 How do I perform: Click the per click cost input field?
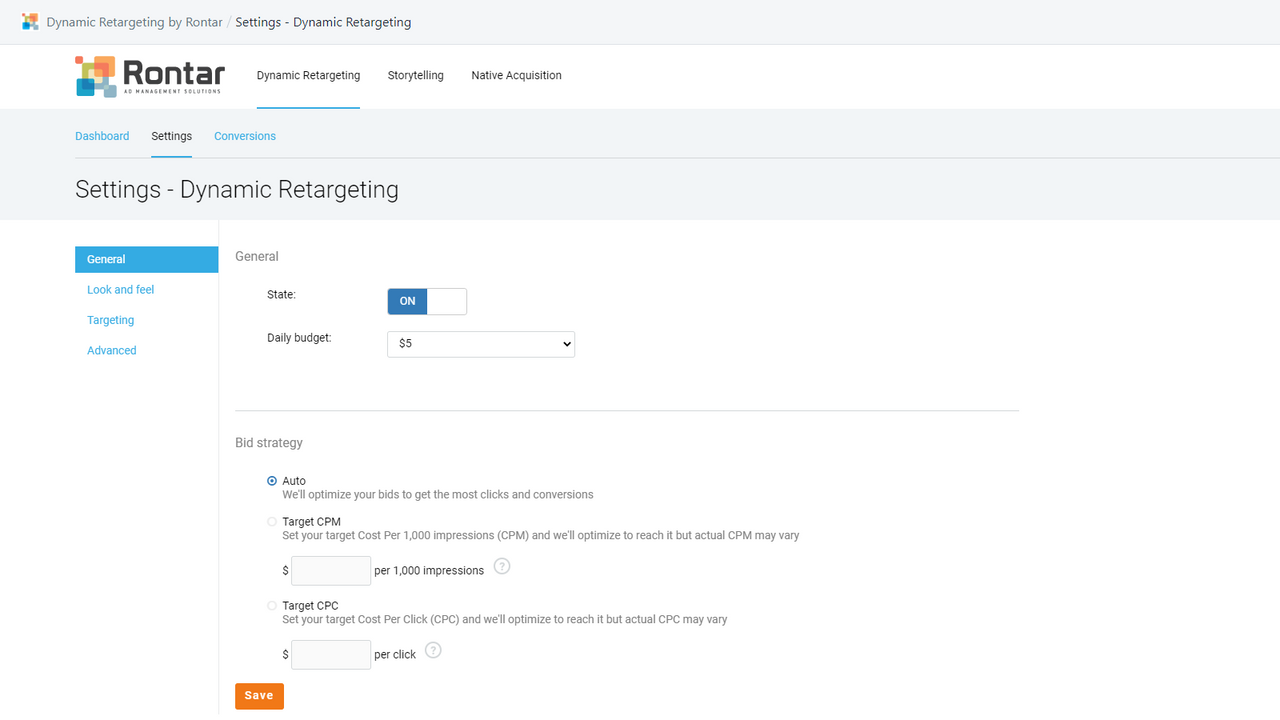pos(330,654)
